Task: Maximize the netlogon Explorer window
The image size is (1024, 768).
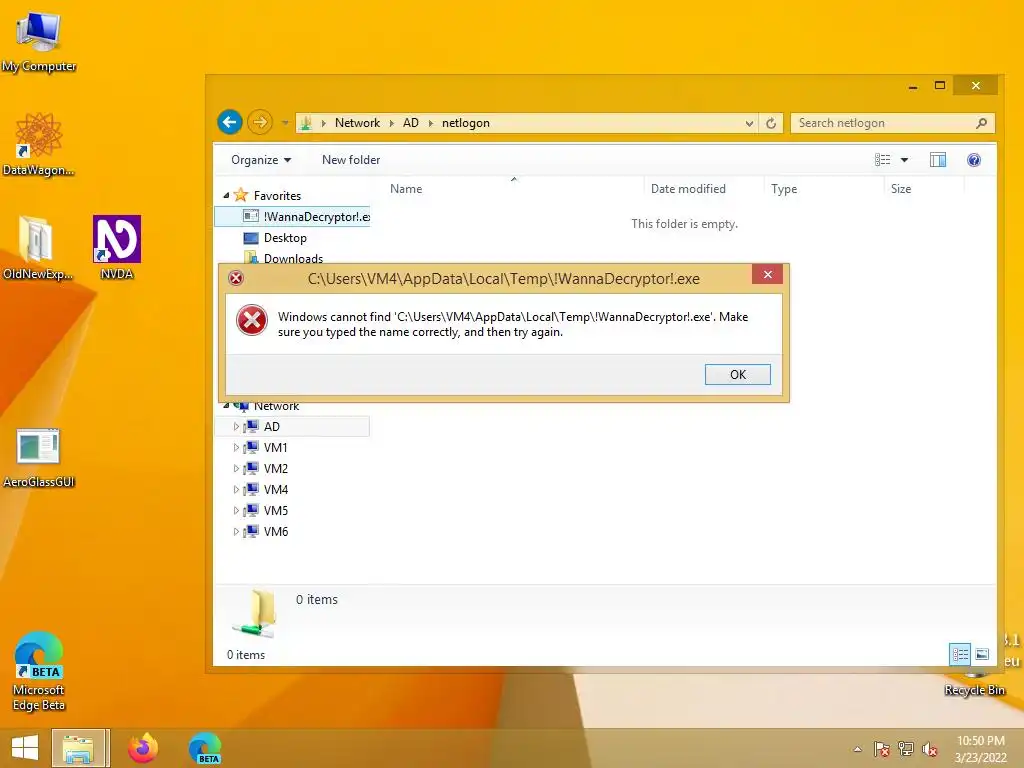Action: coord(940,86)
